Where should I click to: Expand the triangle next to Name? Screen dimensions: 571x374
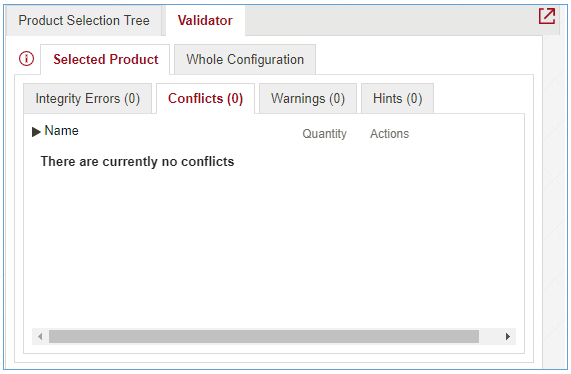click(x=36, y=131)
